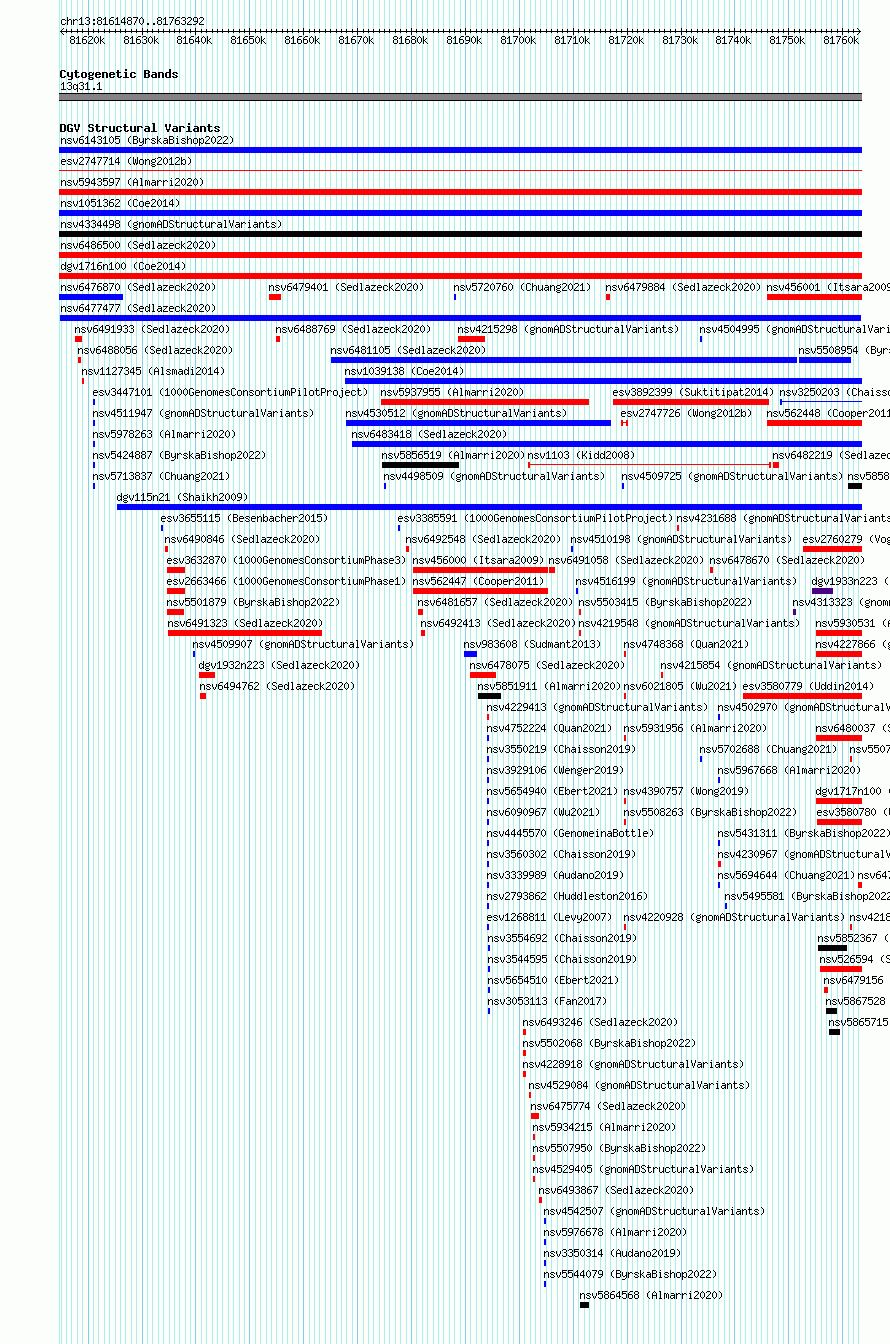
Task: Open nsv2793862 (Huddleston2016) variant label
Action: click(567, 896)
